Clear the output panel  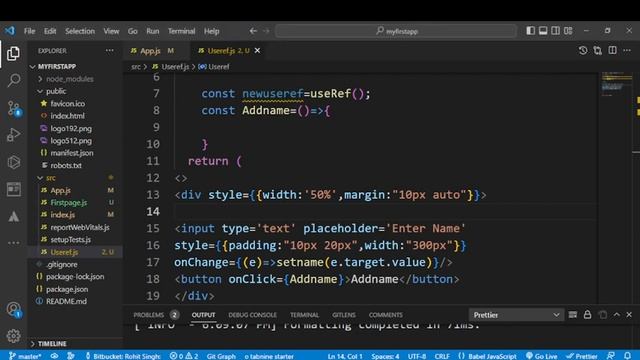573,315
